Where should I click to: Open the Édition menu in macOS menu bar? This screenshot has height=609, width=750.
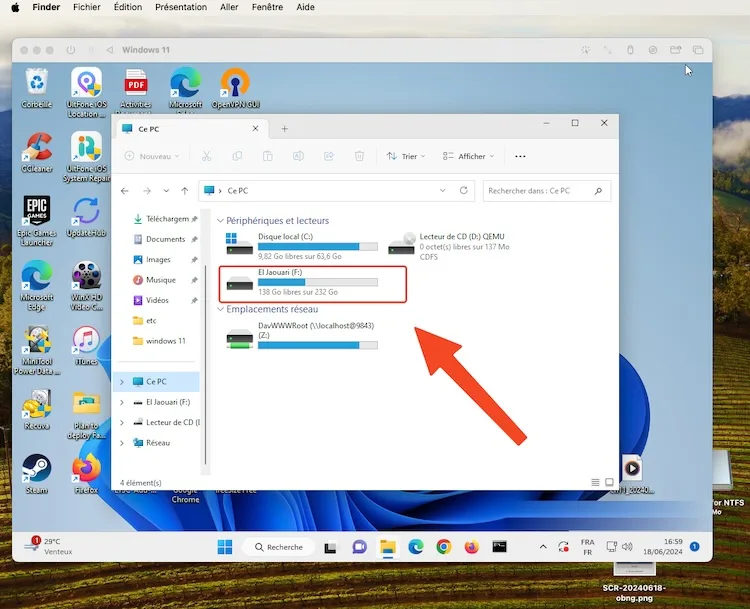coord(128,7)
